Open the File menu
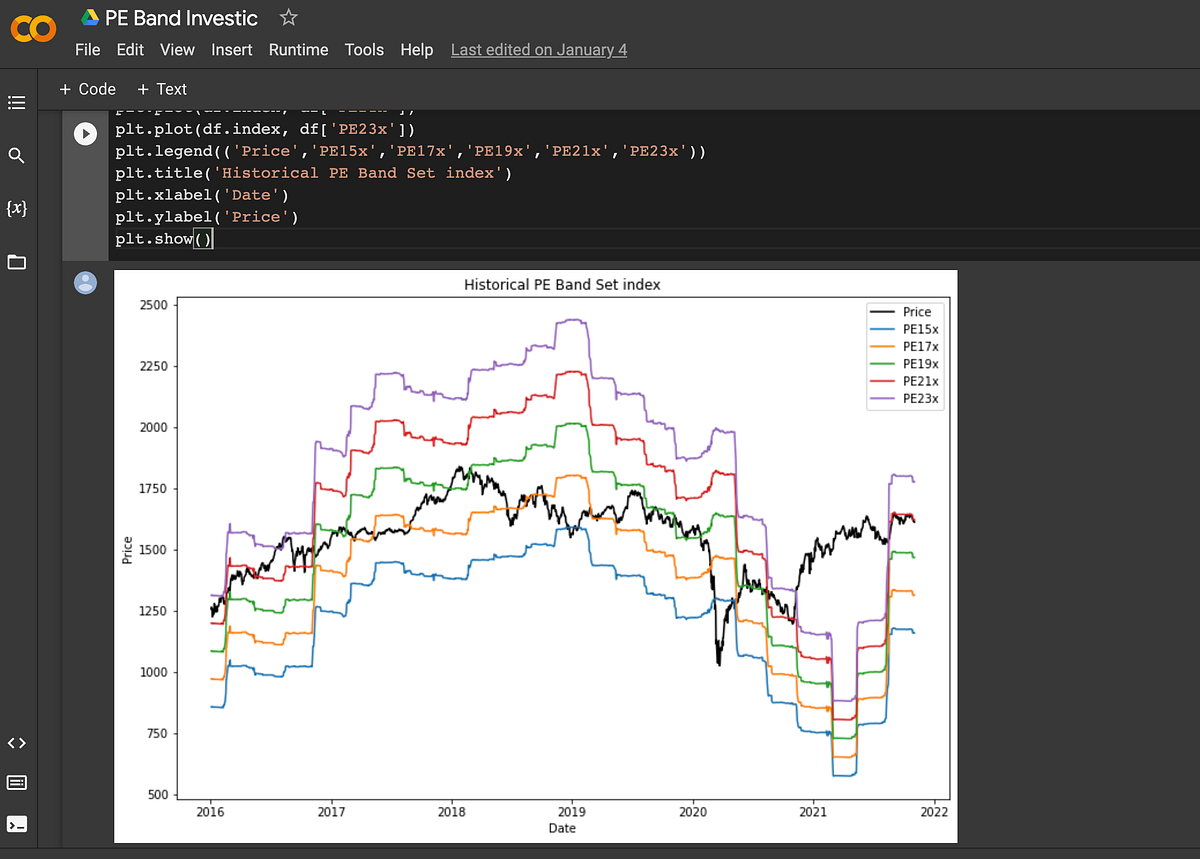The width and height of the screenshot is (1200, 859). (x=87, y=49)
